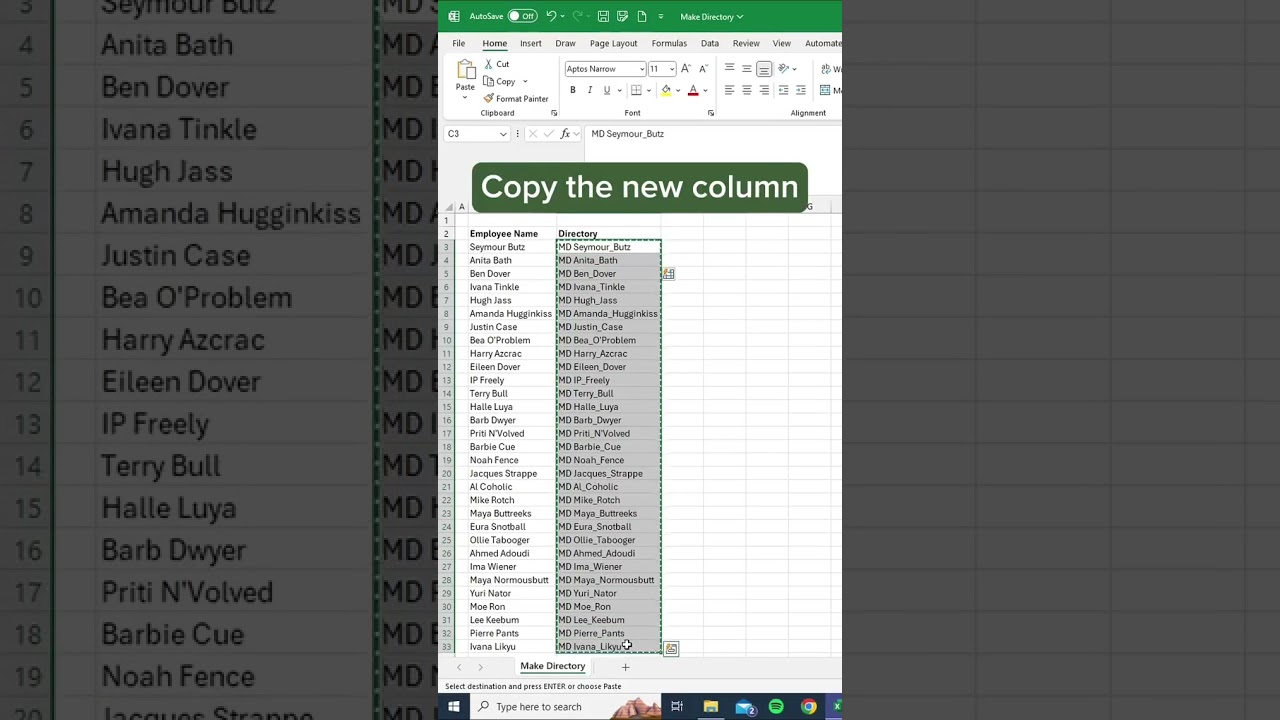Click Middle Align icon

point(746,69)
